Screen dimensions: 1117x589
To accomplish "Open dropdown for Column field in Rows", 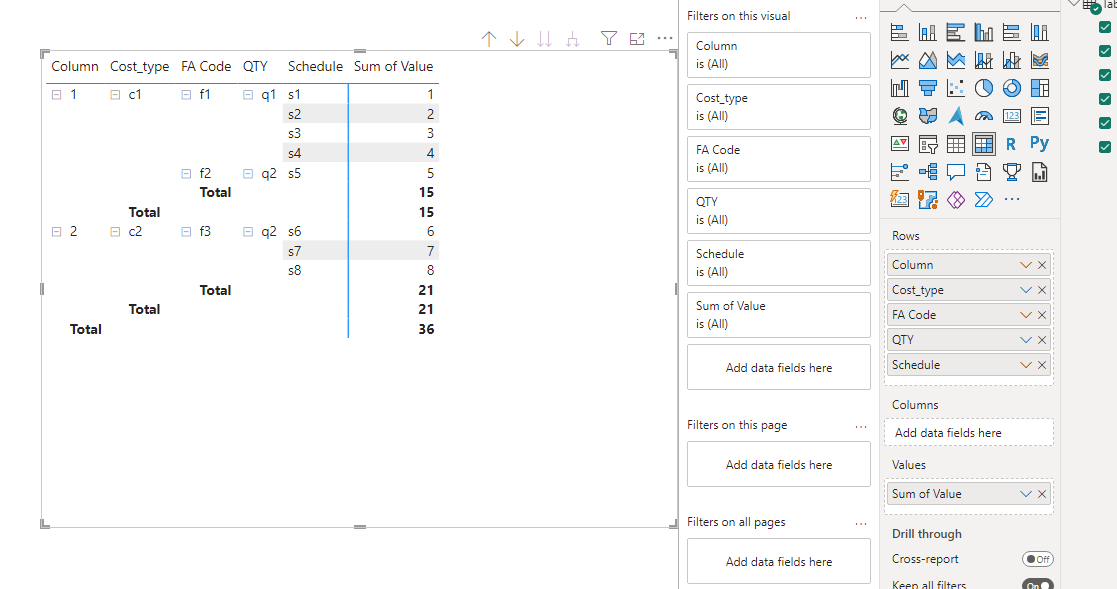I will pyautogui.click(x=1026, y=265).
